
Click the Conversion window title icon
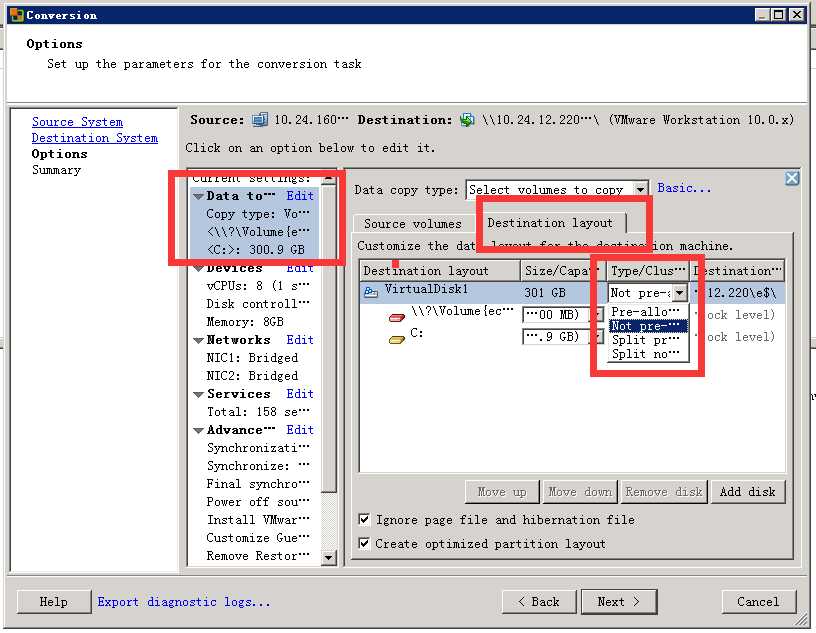pyautogui.click(x=17, y=15)
